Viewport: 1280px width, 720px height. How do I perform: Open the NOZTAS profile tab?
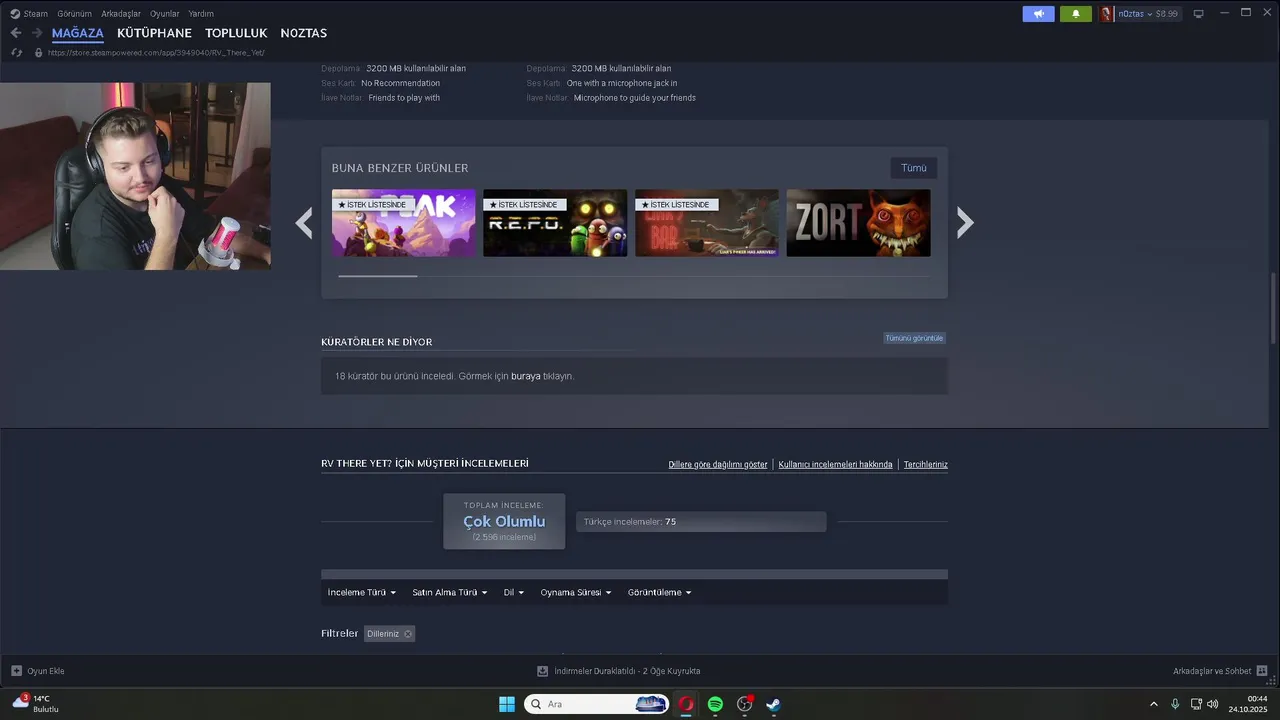click(x=304, y=33)
